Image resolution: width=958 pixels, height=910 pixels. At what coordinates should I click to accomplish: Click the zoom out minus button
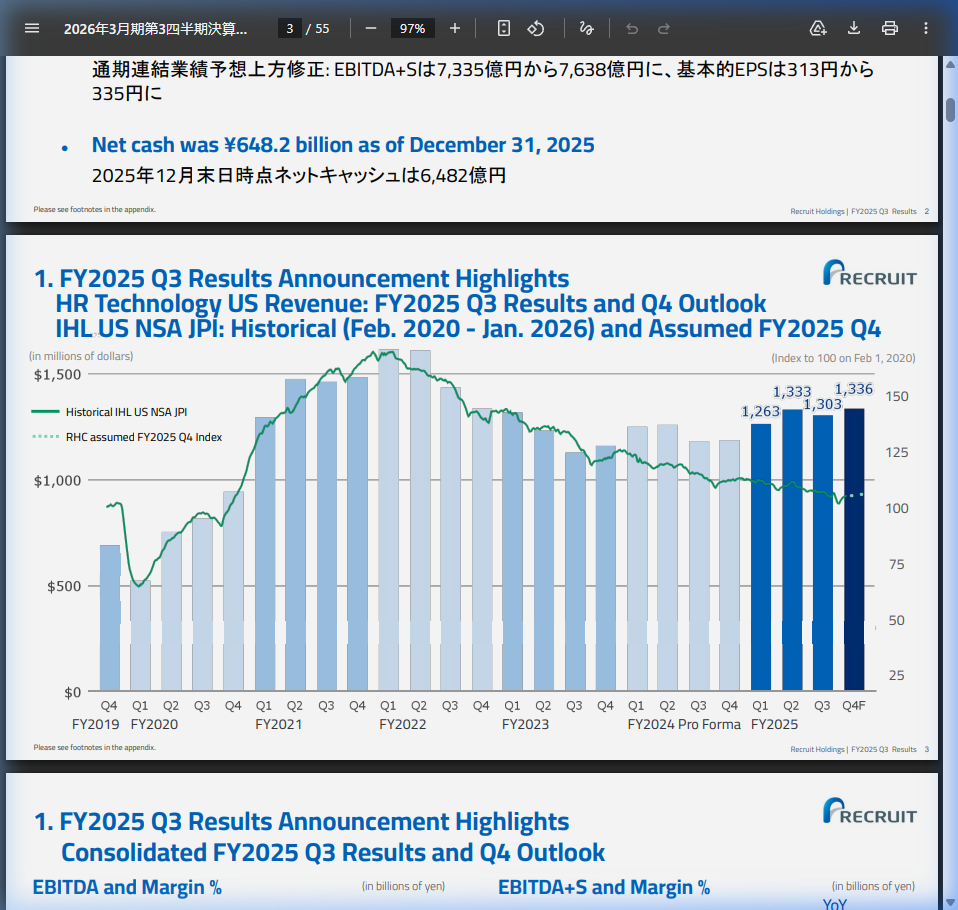click(371, 28)
